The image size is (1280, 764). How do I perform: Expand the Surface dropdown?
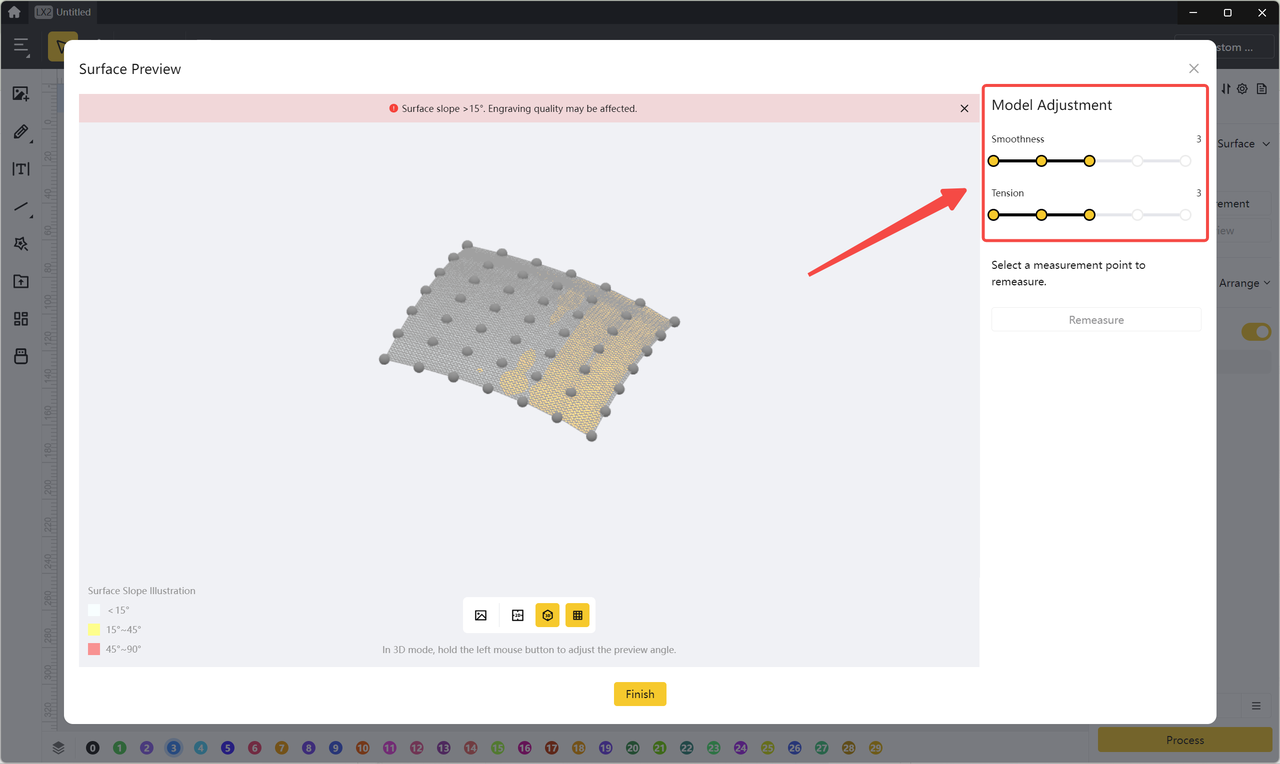pos(1244,144)
